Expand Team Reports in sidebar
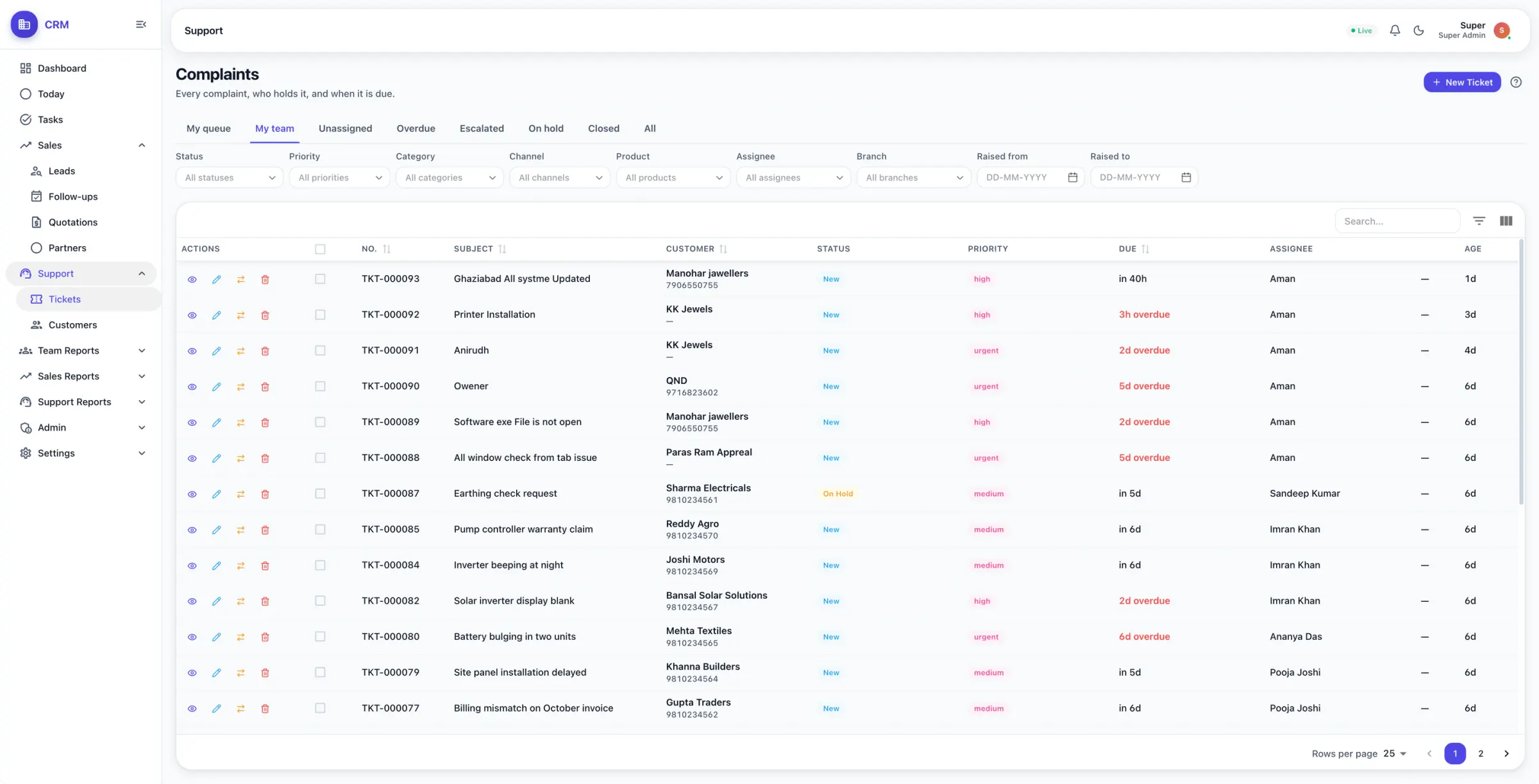This screenshot has height=784, width=1539. [82, 351]
